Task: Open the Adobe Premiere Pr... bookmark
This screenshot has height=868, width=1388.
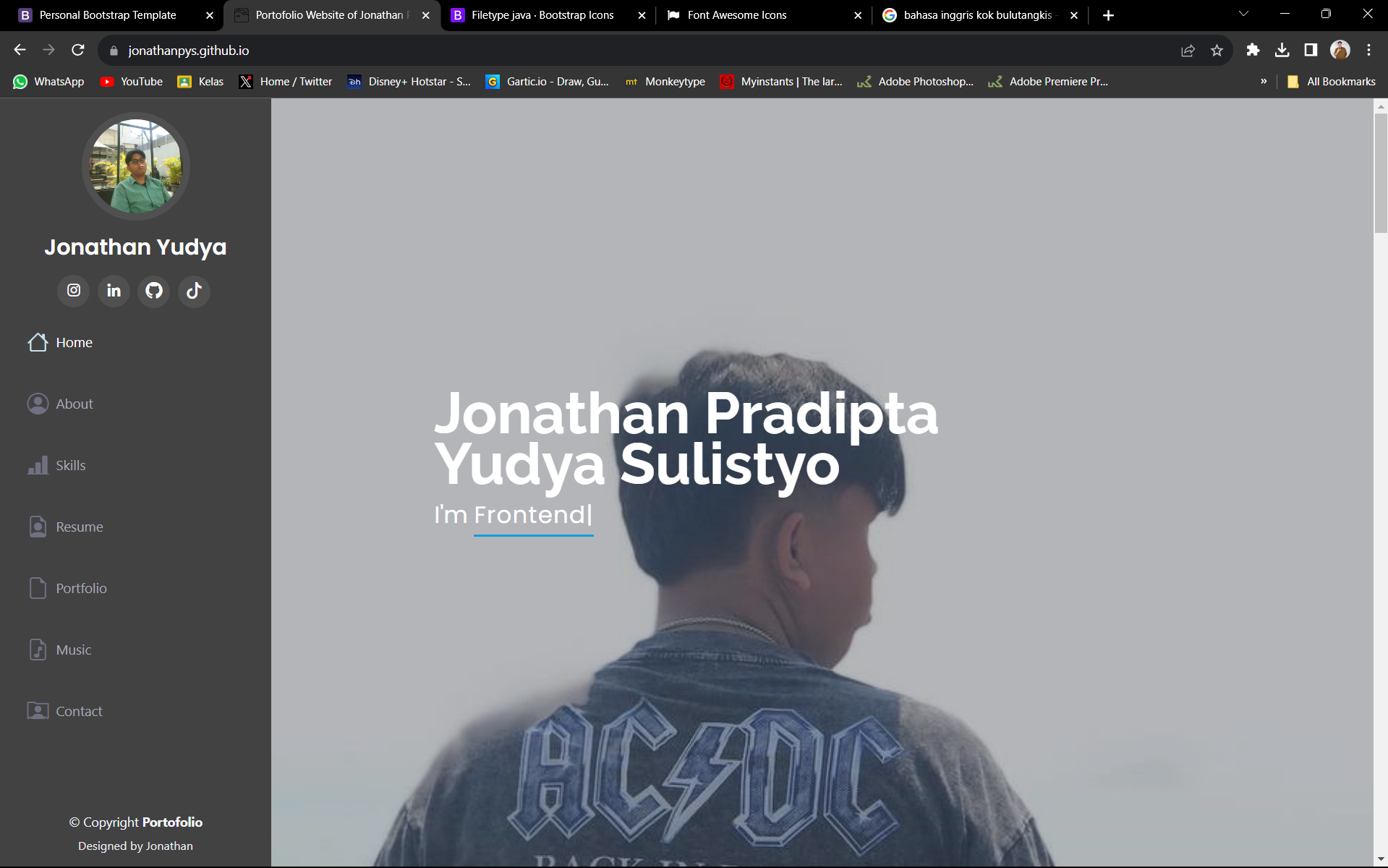Action: [1049, 82]
